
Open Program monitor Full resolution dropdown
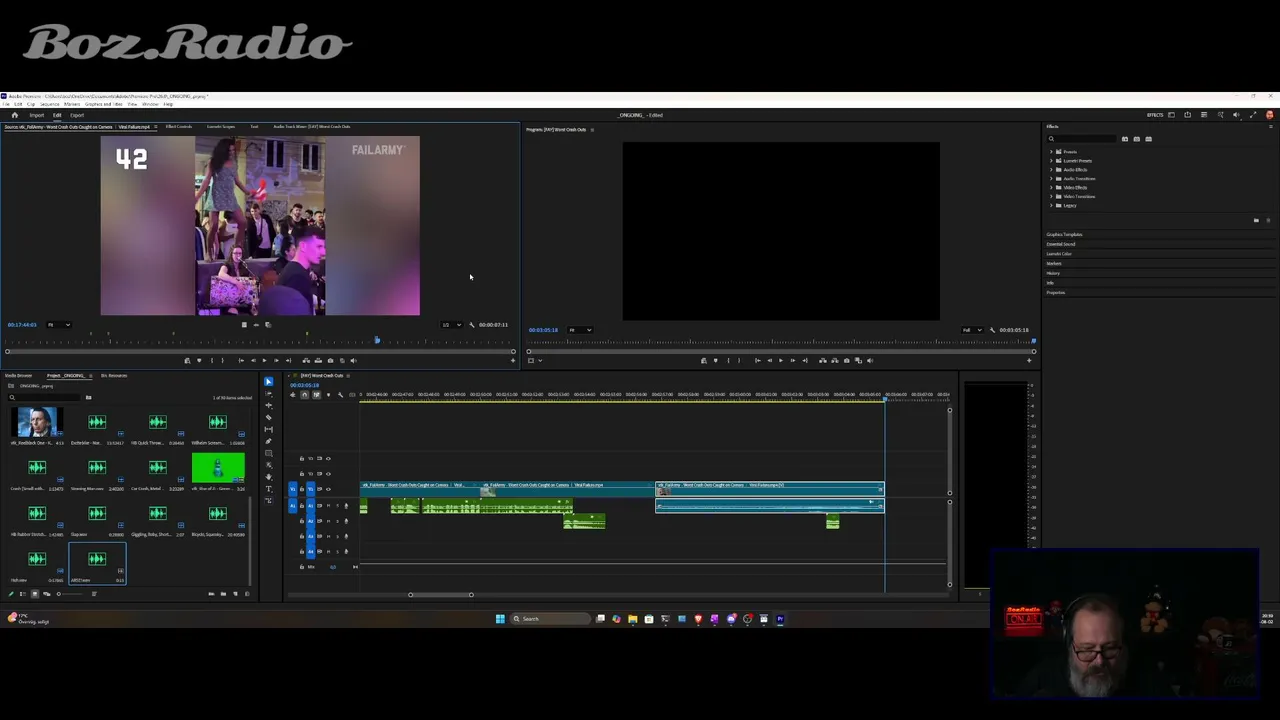[971, 330]
